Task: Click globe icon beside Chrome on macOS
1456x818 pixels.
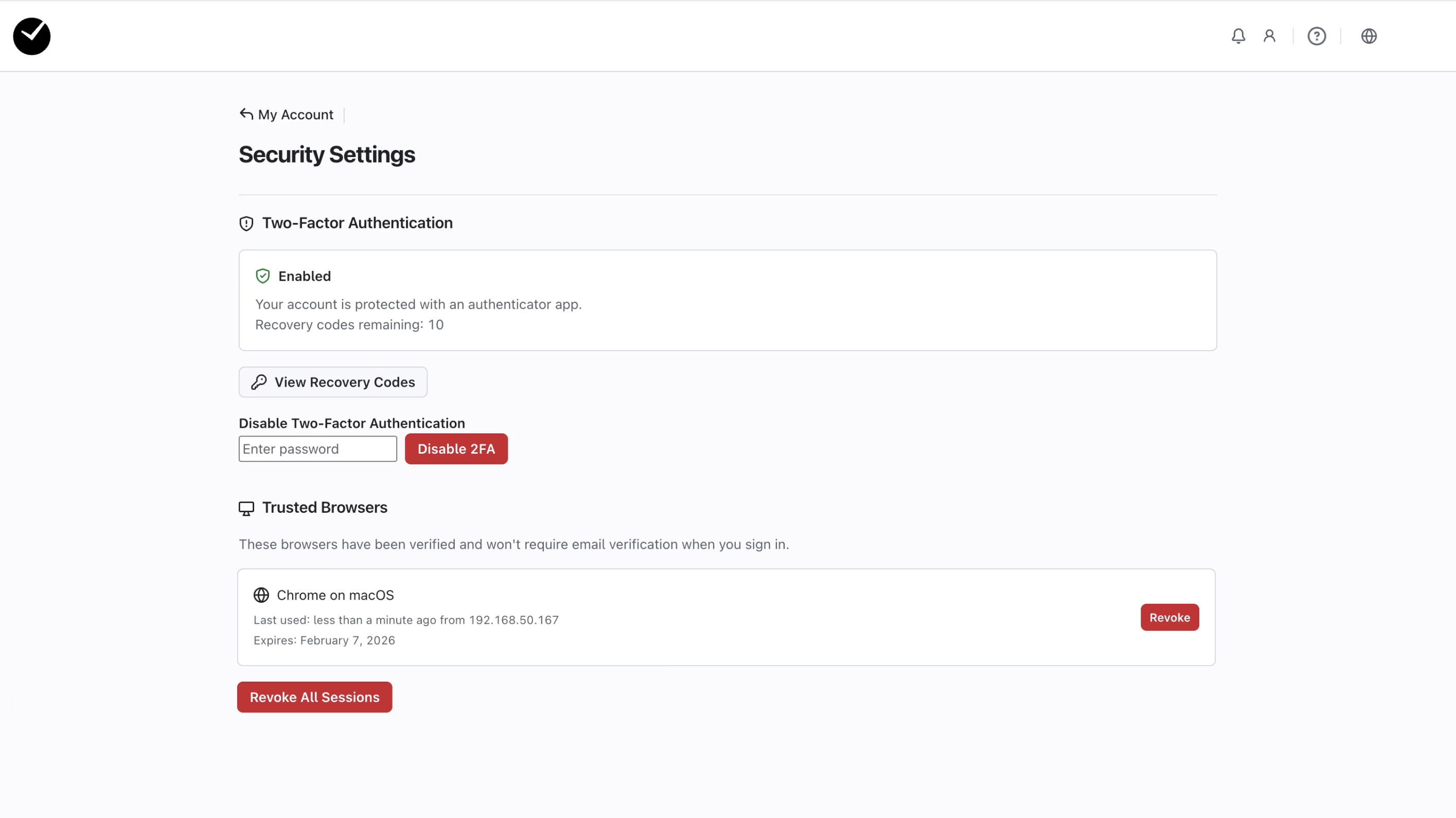Action: pyautogui.click(x=261, y=595)
